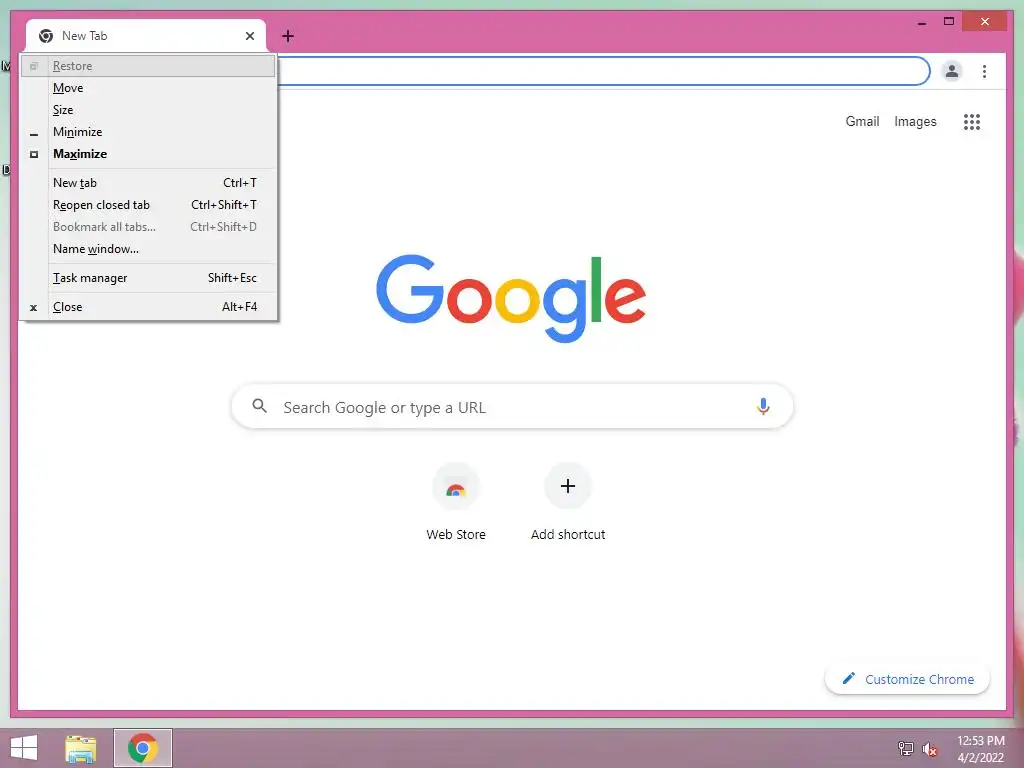Click the Chrome icon in the taskbar
1024x768 pixels.
pos(143,748)
